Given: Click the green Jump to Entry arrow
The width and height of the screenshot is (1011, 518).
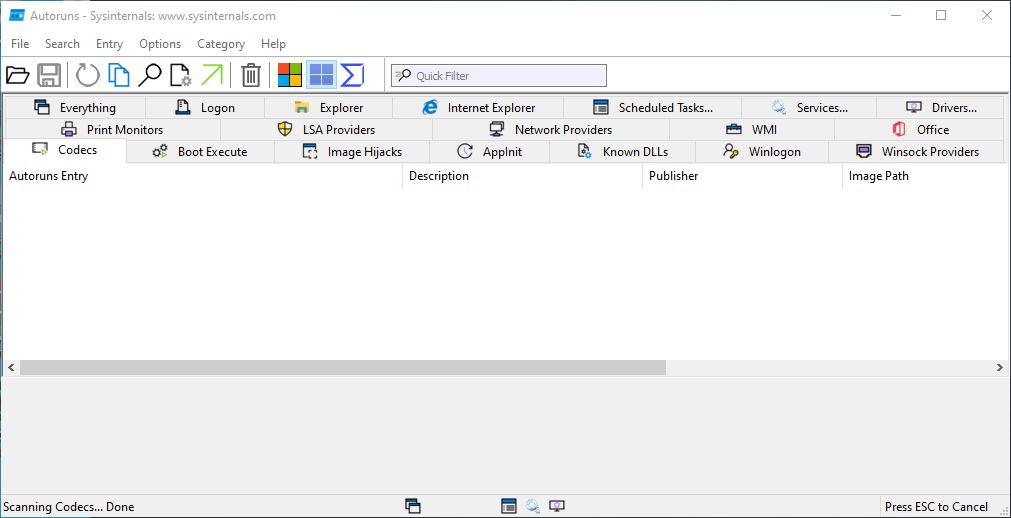Looking at the screenshot, I should tap(211, 75).
